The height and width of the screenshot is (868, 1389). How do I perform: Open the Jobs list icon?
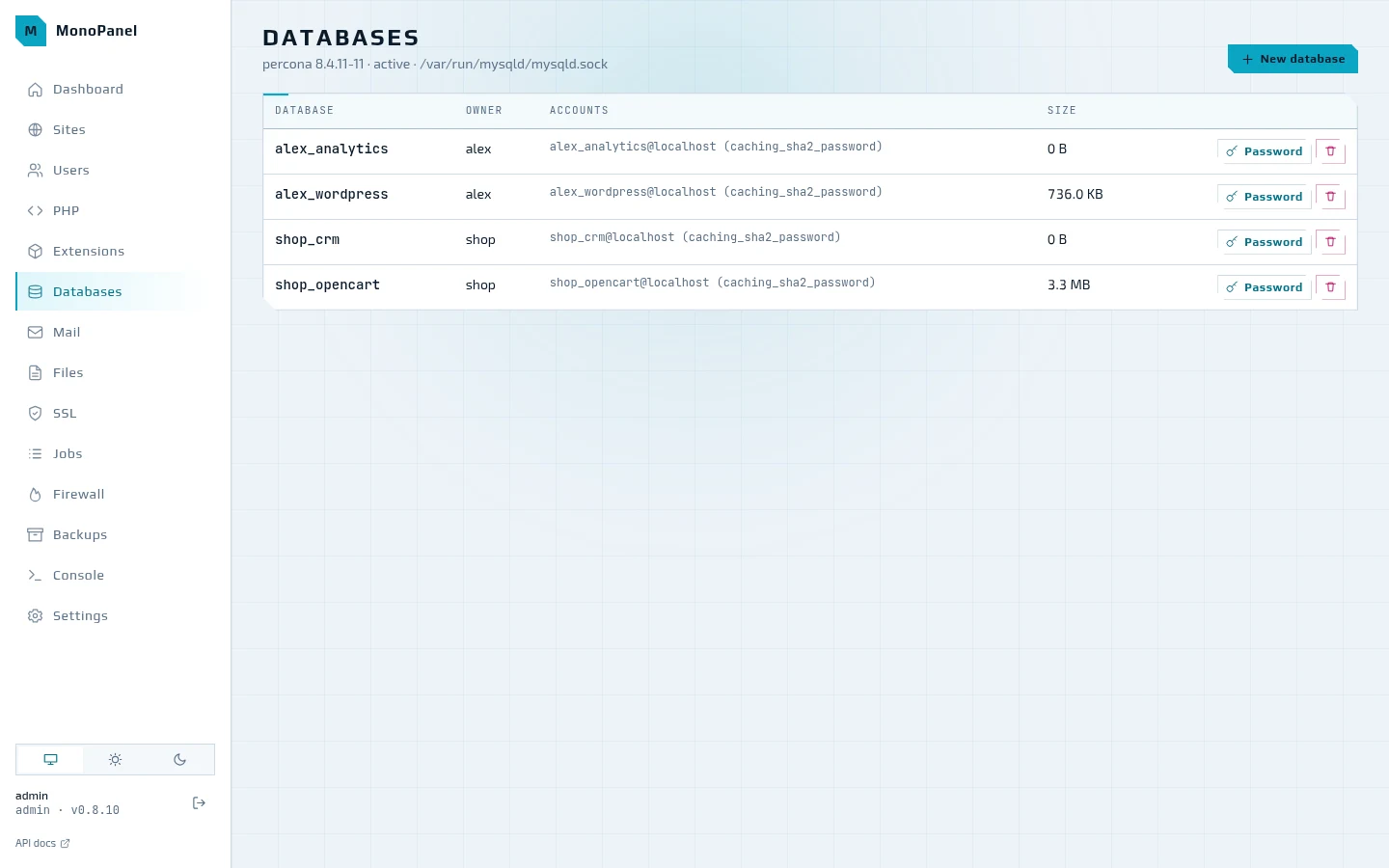36,454
